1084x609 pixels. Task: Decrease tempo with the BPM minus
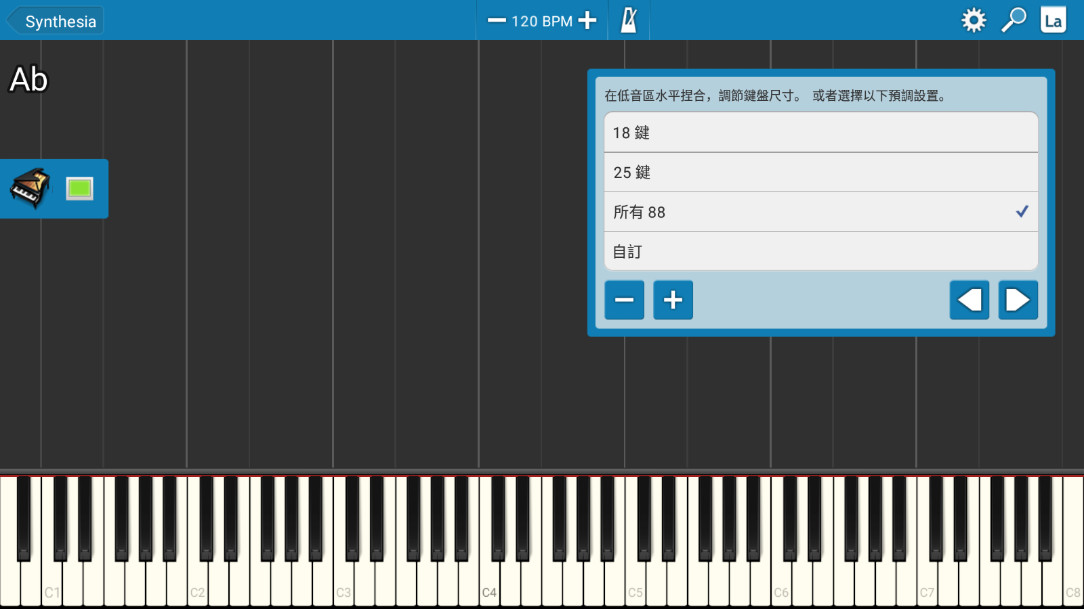coord(496,21)
